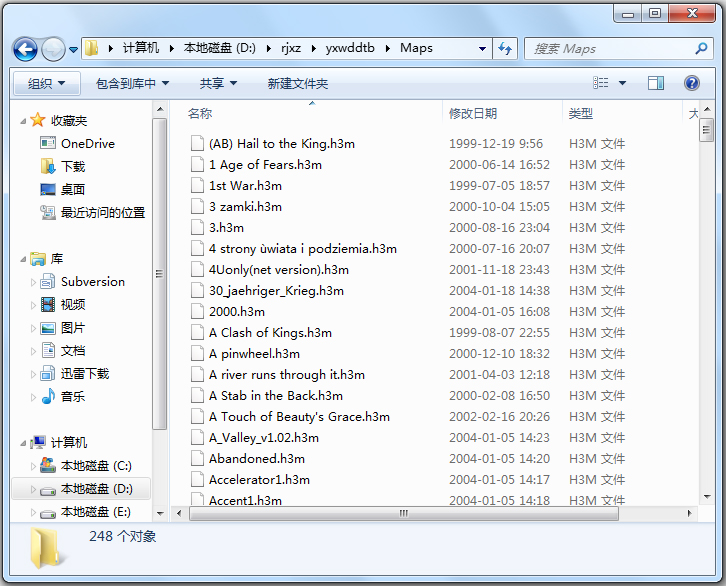Open OneDrive in the favorites sidebar

[87, 143]
